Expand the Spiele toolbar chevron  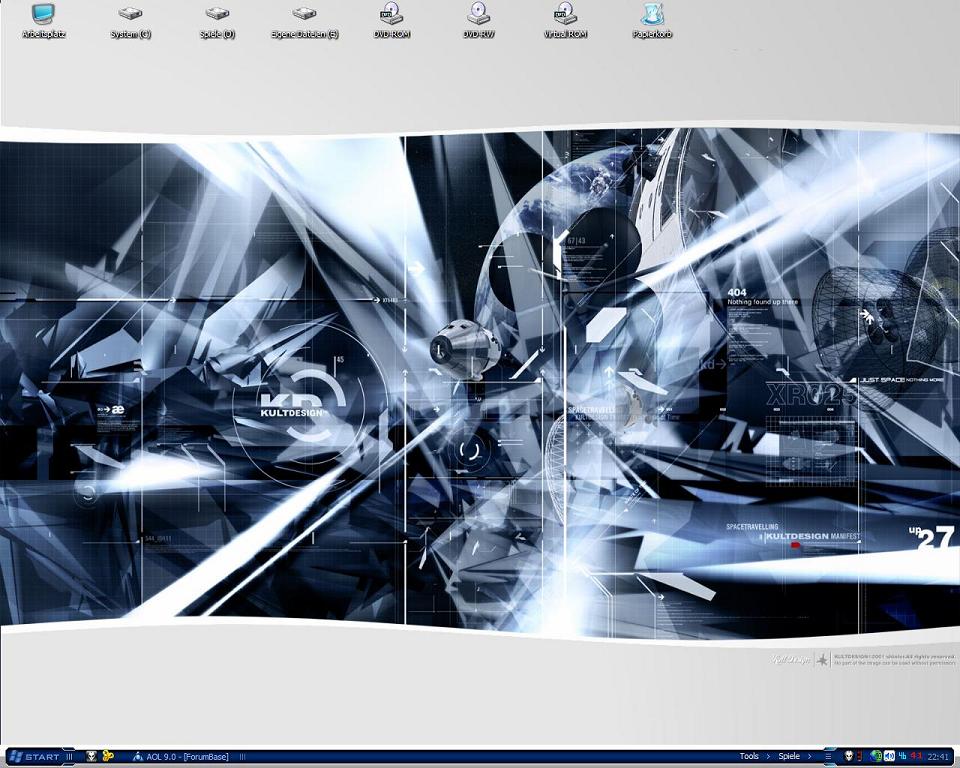(809, 756)
